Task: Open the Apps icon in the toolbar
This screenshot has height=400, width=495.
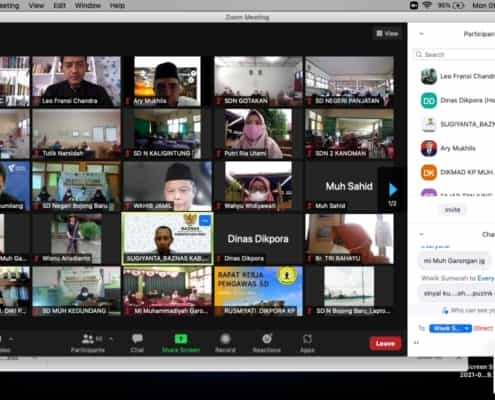Action: coord(307,339)
